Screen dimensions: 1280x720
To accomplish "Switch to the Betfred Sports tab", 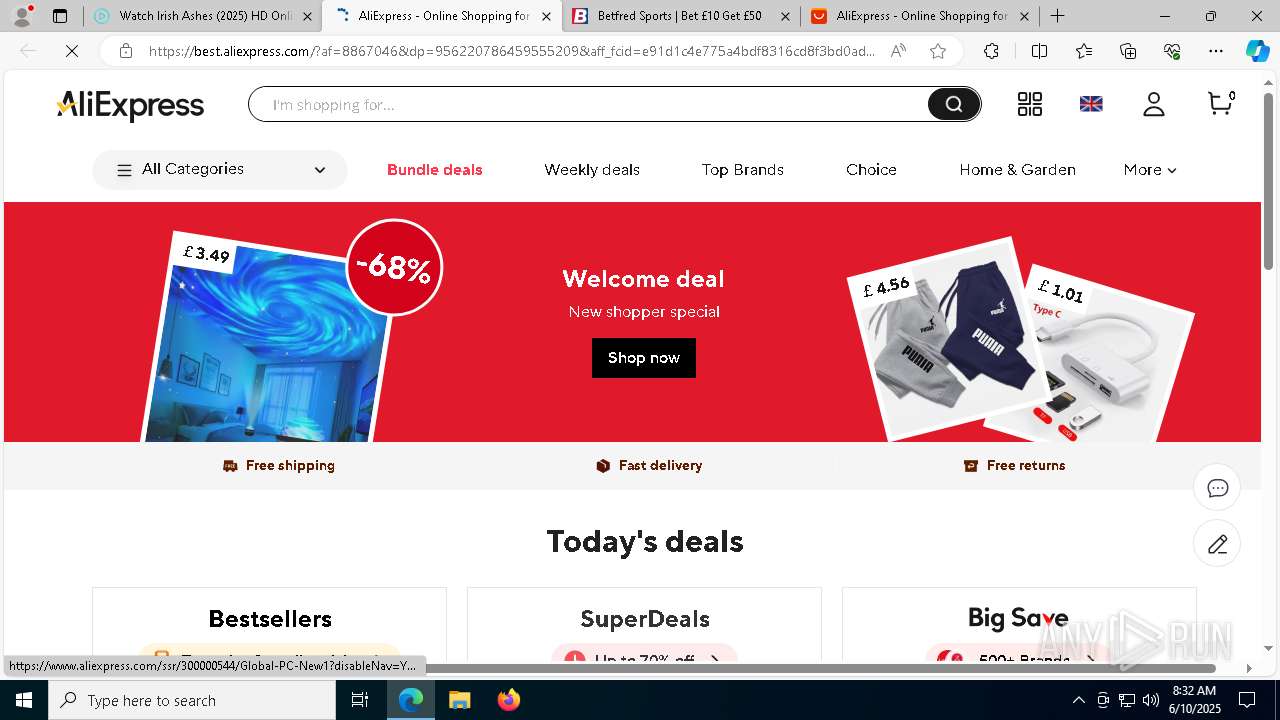I will tap(680, 16).
